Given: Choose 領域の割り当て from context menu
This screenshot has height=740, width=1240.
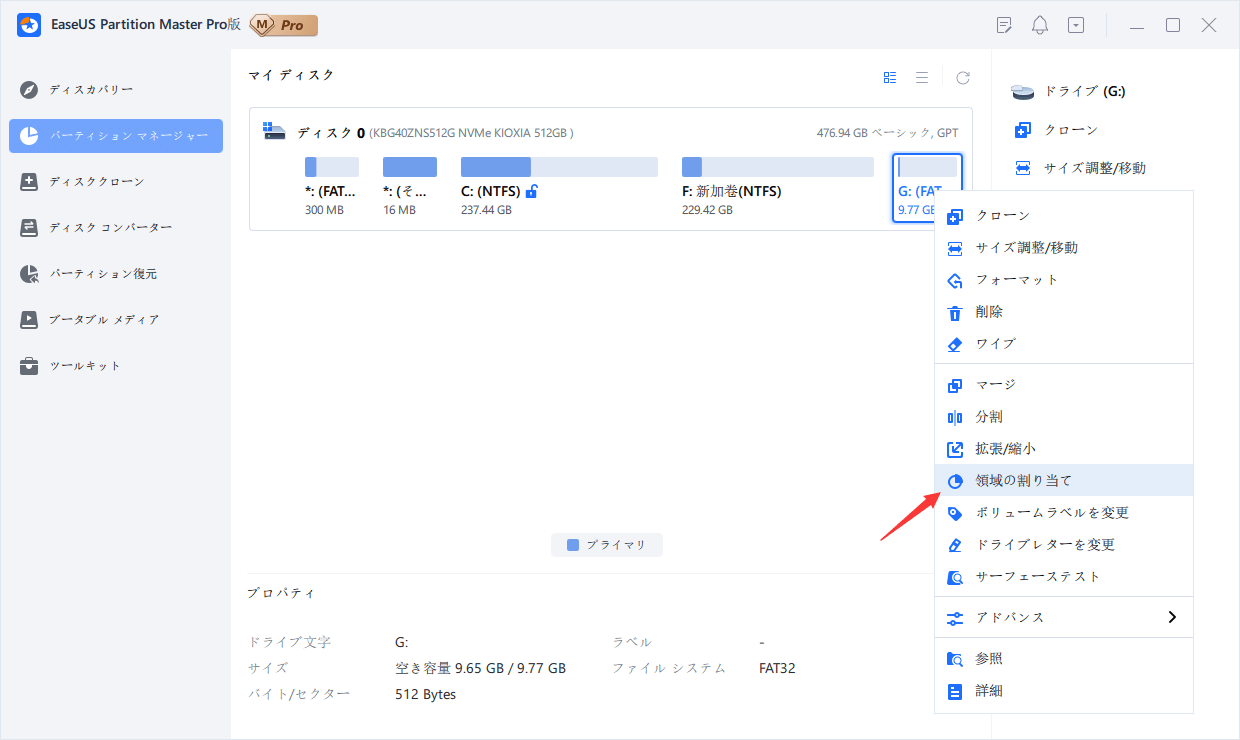Looking at the screenshot, I should click(1023, 481).
